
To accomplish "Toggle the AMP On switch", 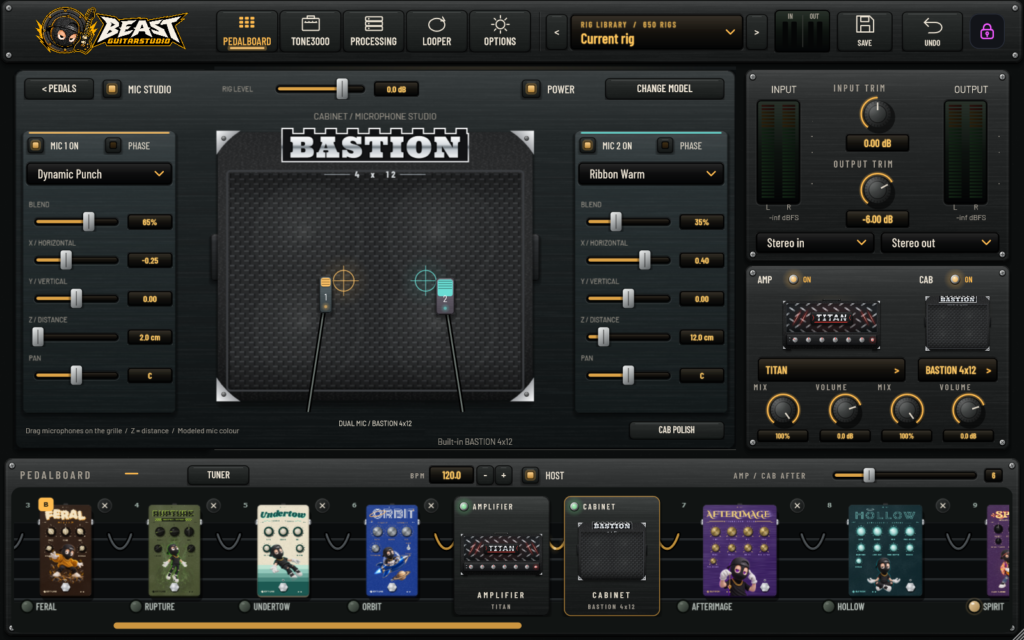I will (x=793, y=280).
